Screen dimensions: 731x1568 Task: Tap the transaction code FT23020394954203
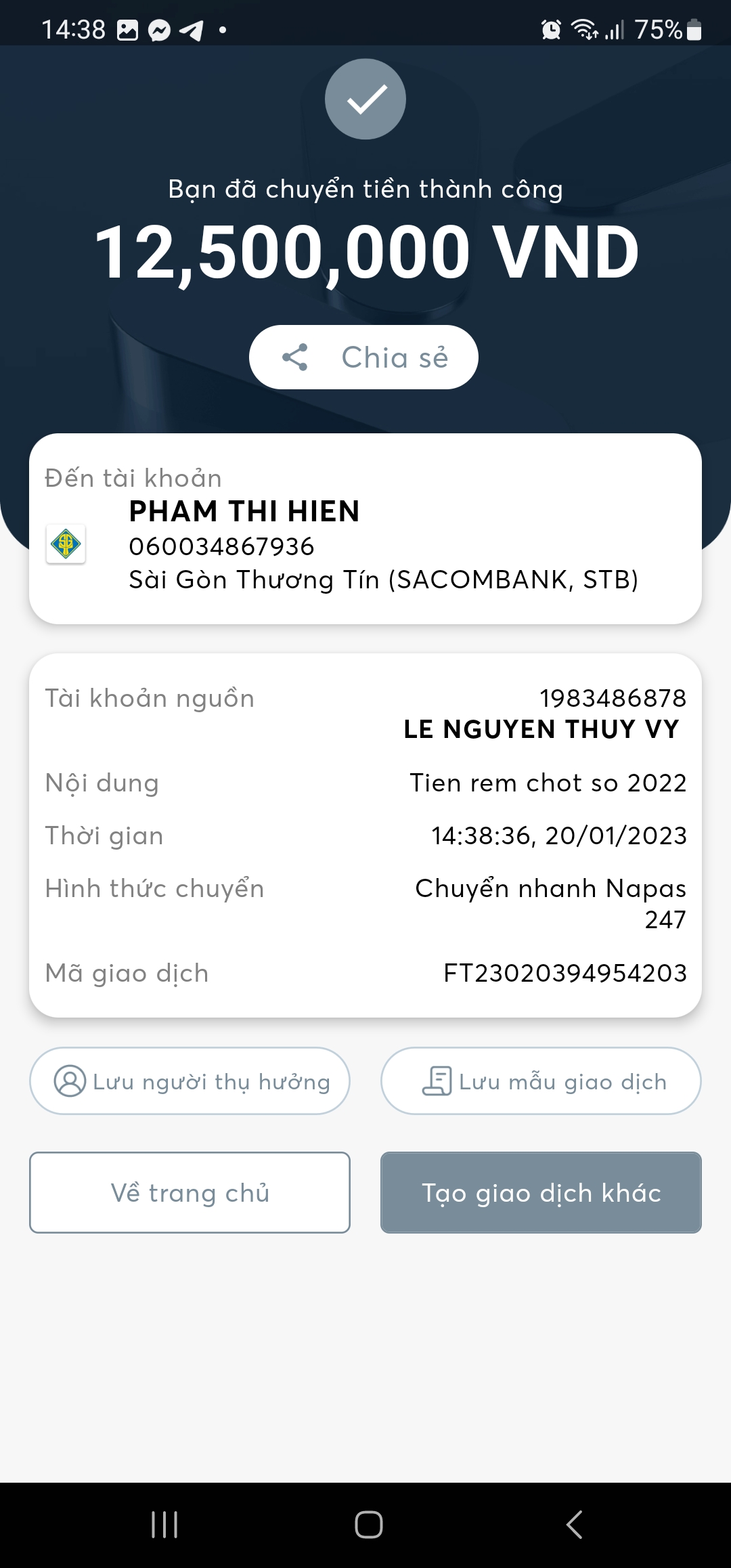tap(564, 973)
